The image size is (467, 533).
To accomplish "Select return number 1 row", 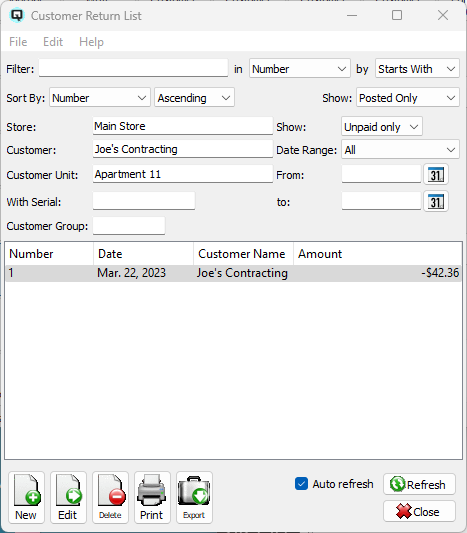I will [x=233, y=273].
